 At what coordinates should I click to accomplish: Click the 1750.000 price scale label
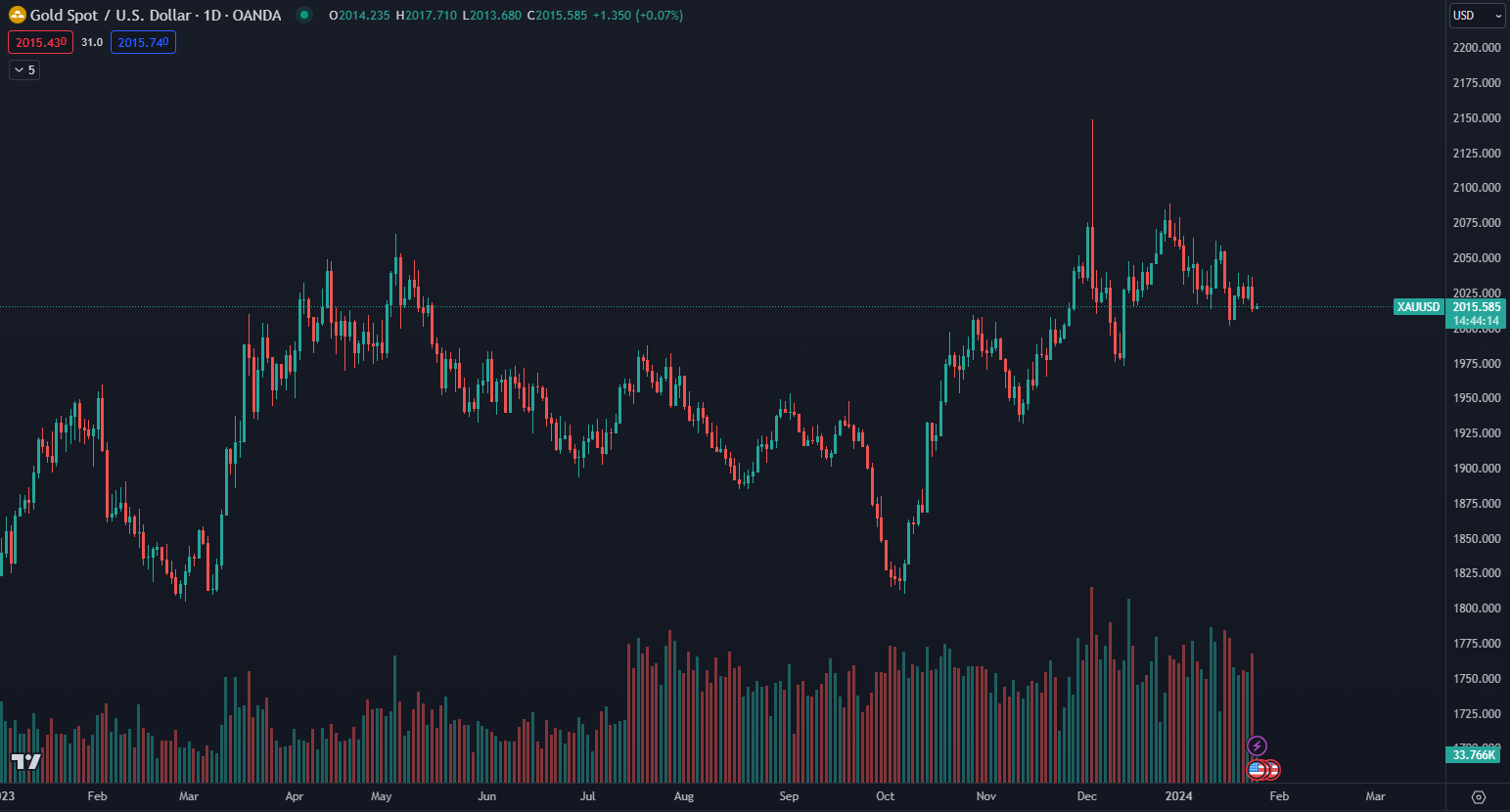coord(1477,679)
